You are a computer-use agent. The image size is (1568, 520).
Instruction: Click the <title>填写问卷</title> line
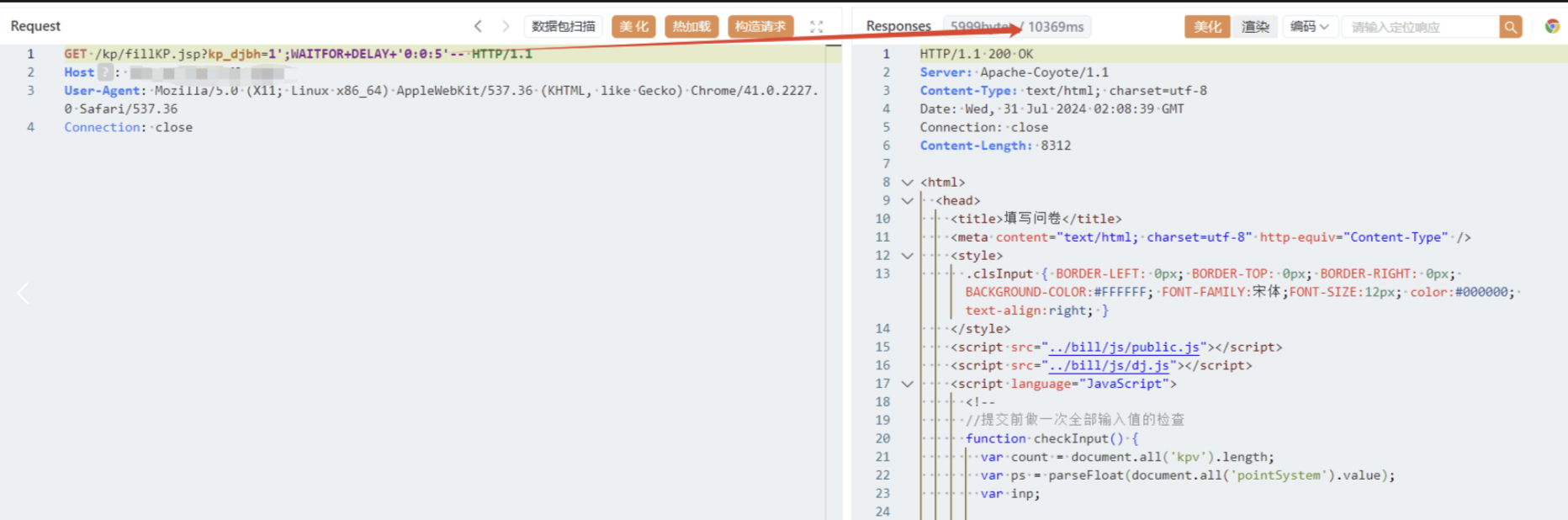click(x=1036, y=219)
